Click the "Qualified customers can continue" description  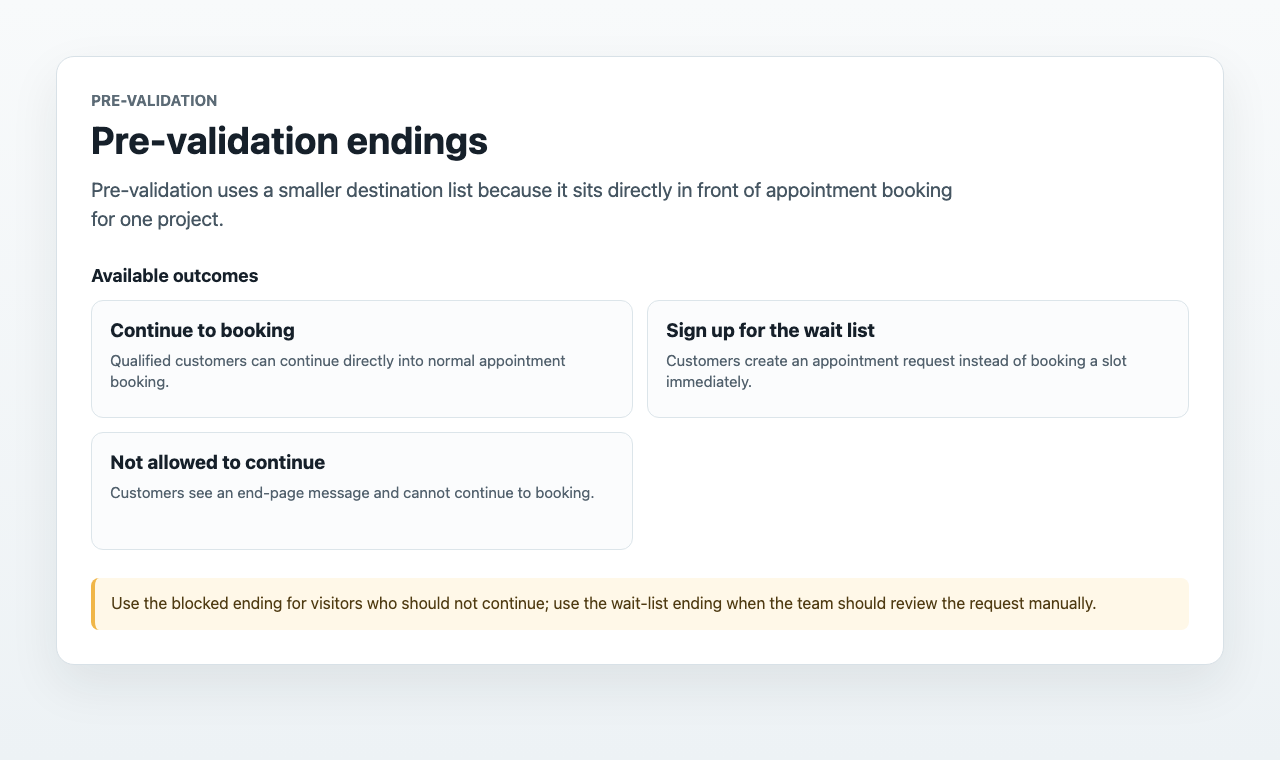pyautogui.click(x=338, y=371)
